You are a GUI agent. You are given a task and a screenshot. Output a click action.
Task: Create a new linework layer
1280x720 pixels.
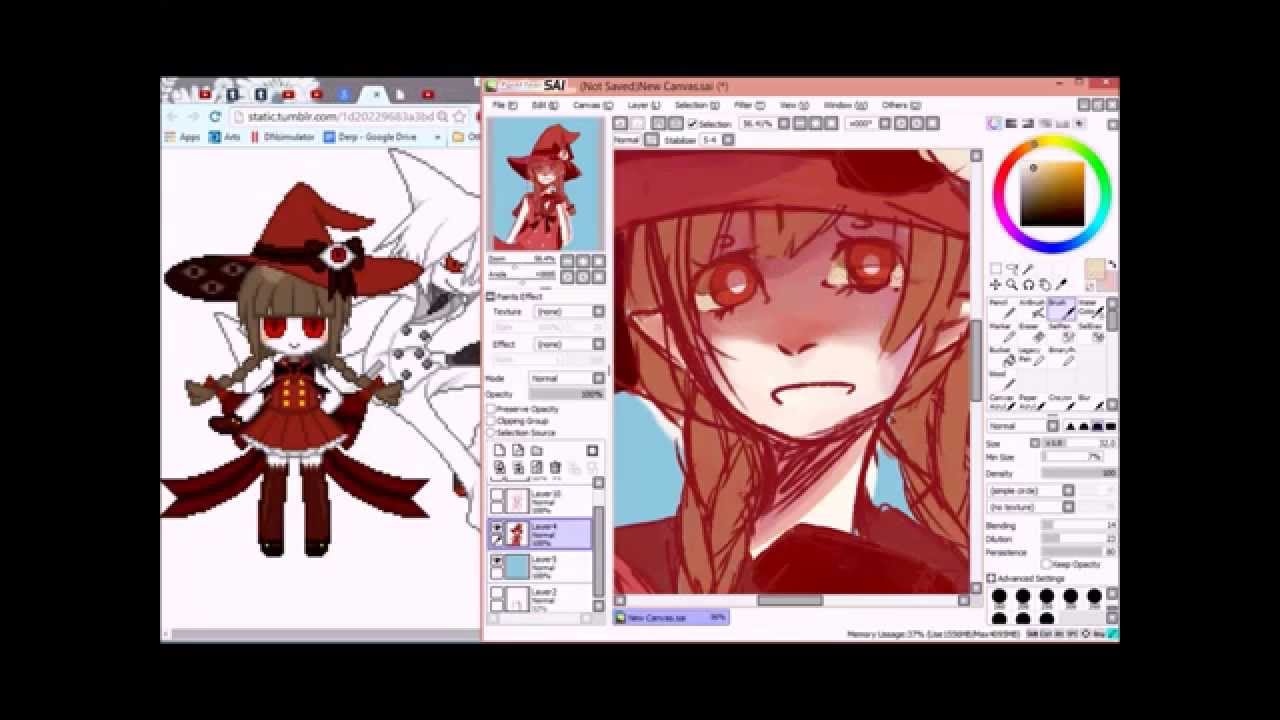(518, 451)
